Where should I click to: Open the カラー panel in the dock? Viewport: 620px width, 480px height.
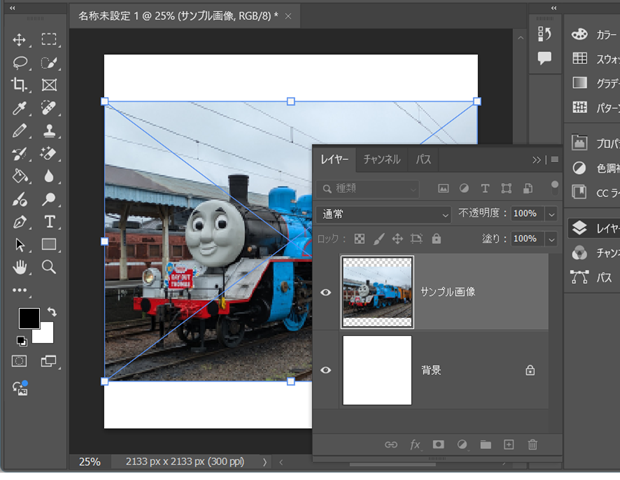click(x=594, y=34)
